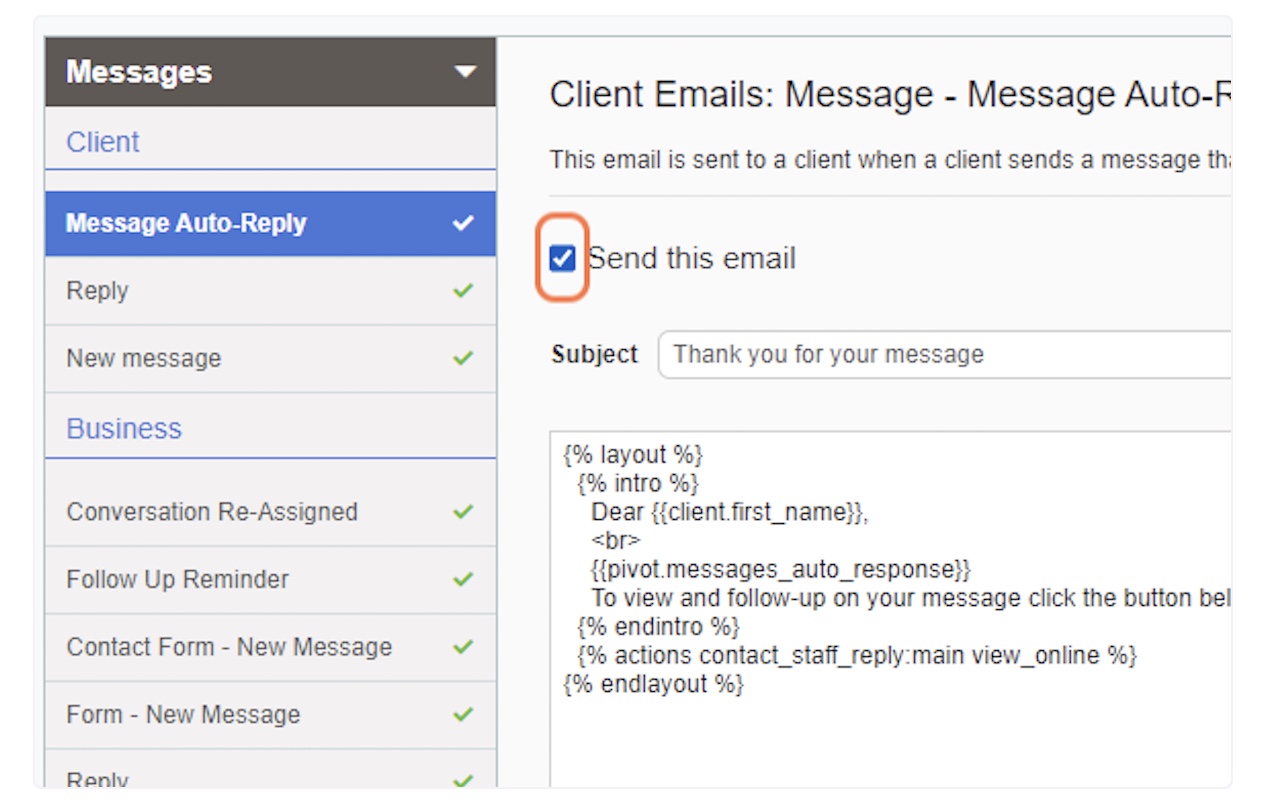Open Follow Up Reminder template

pos(270,579)
